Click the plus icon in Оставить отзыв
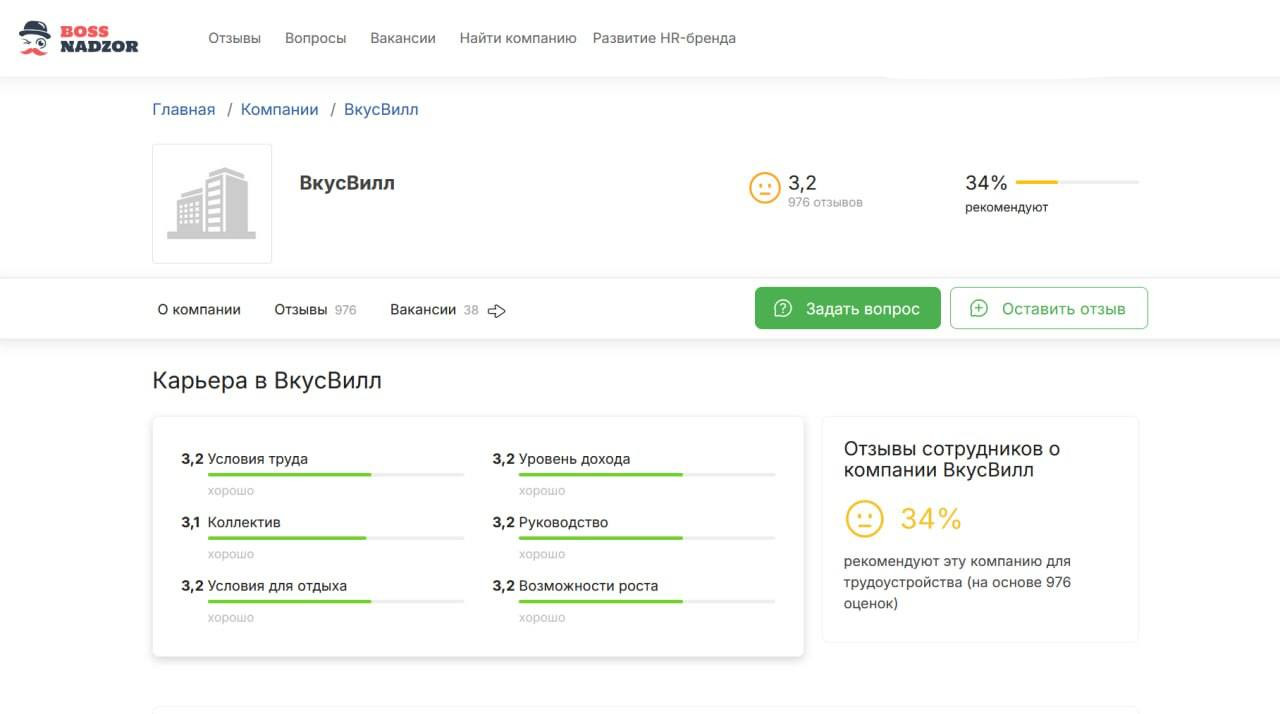 979,309
